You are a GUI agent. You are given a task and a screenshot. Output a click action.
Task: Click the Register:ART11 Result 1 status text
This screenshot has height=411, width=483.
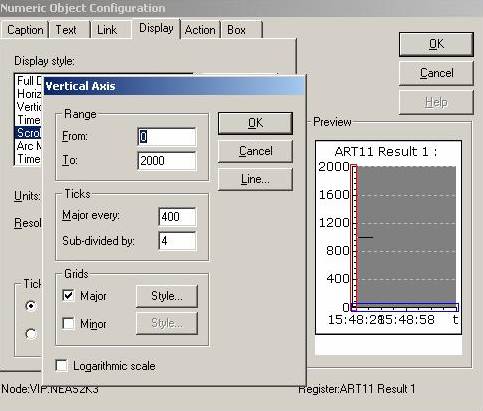tap(357, 389)
